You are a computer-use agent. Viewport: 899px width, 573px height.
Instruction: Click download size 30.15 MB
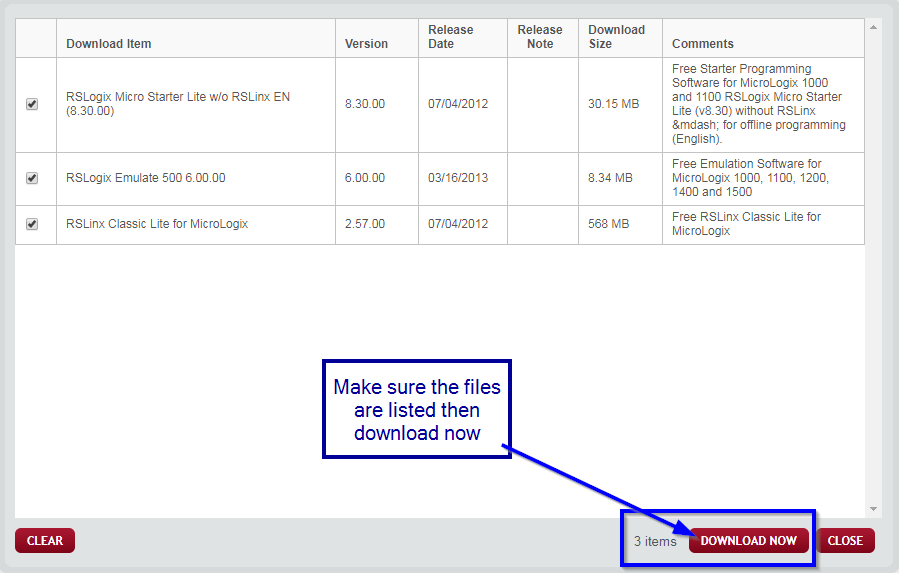(613, 104)
